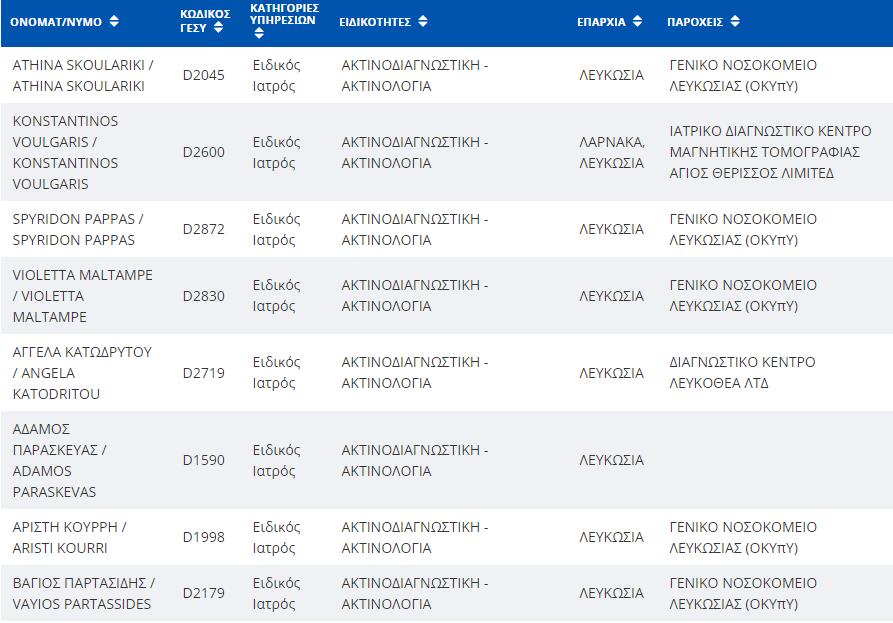Click ΔΙΑΓΝΩΣΤΙΚΟ ΚΕΝΤΡΟ ΛΕΥΚΟΘΕΑ ΛΤΔ provider
The height and width of the screenshot is (623, 893).
[x=742, y=372]
